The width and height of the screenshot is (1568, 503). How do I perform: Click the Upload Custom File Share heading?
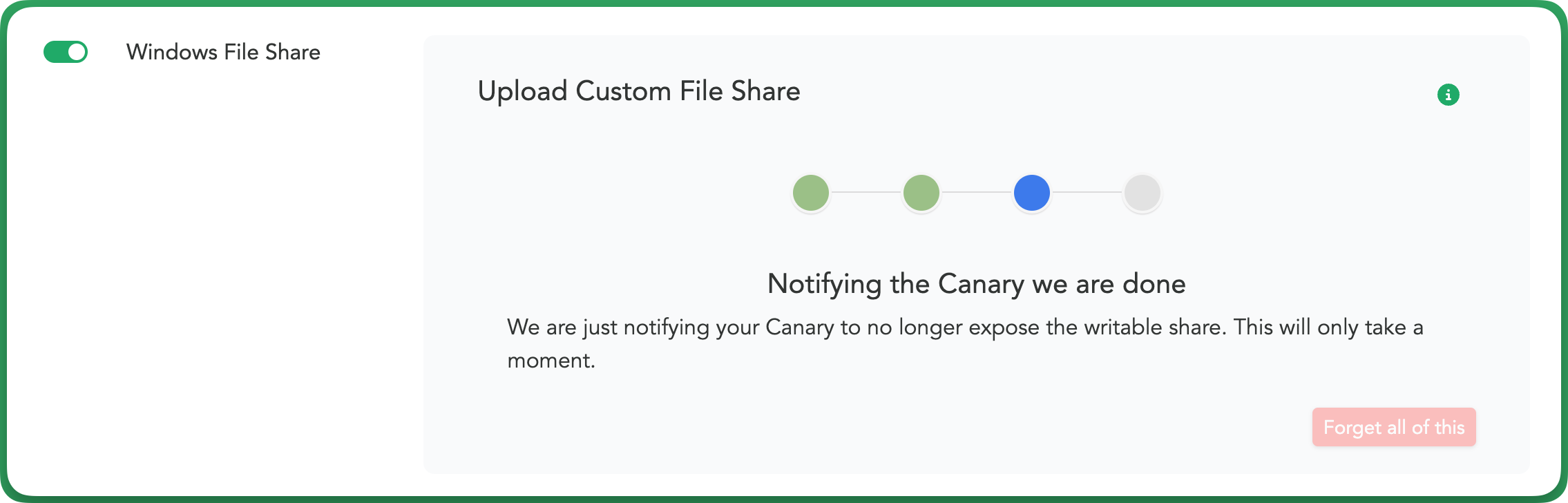coord(639,91)
